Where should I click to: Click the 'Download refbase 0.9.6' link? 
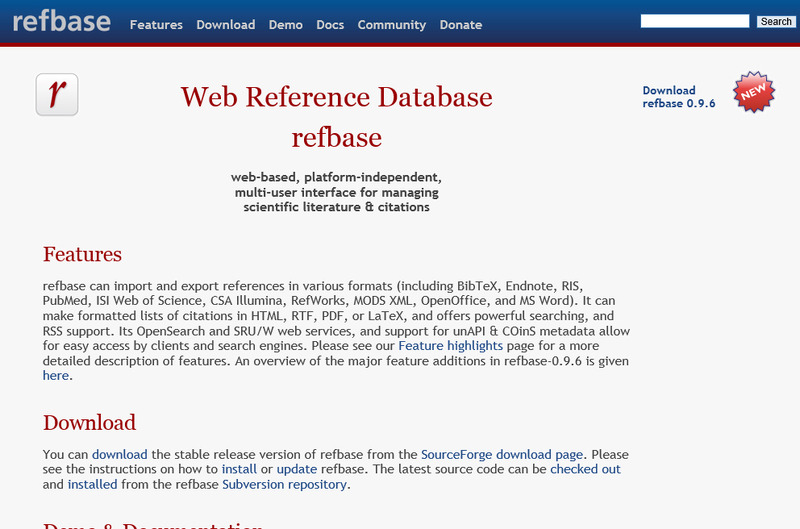(678, 97)
